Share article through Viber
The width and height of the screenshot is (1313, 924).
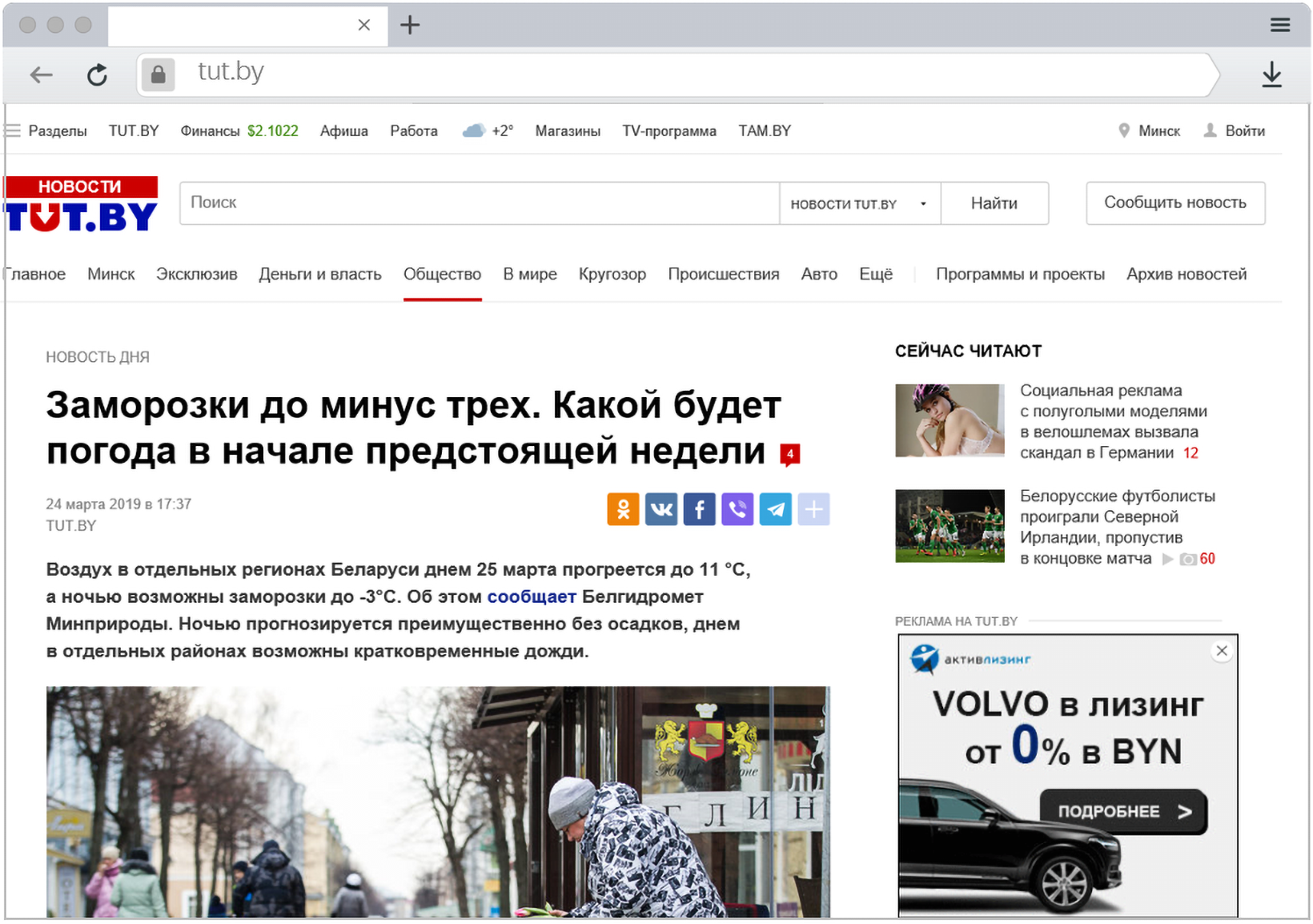point(737,509)
